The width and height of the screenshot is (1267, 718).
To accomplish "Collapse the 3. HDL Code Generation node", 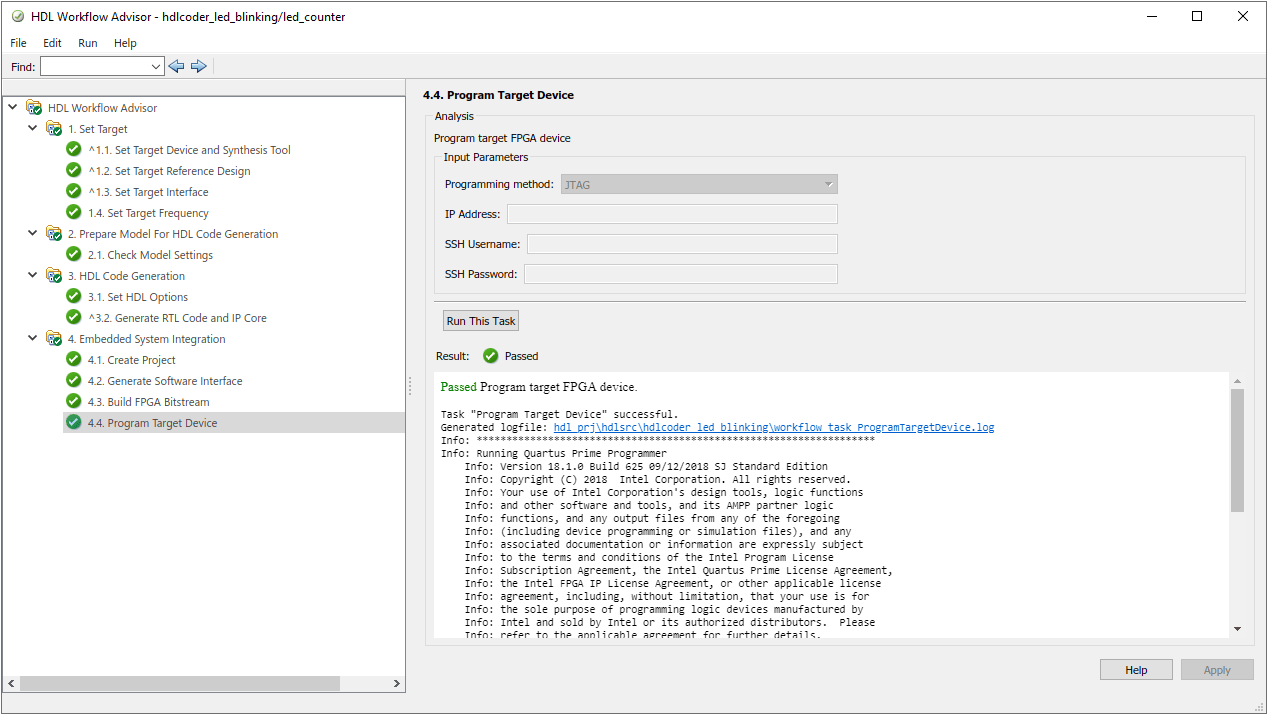I will 33,276.
